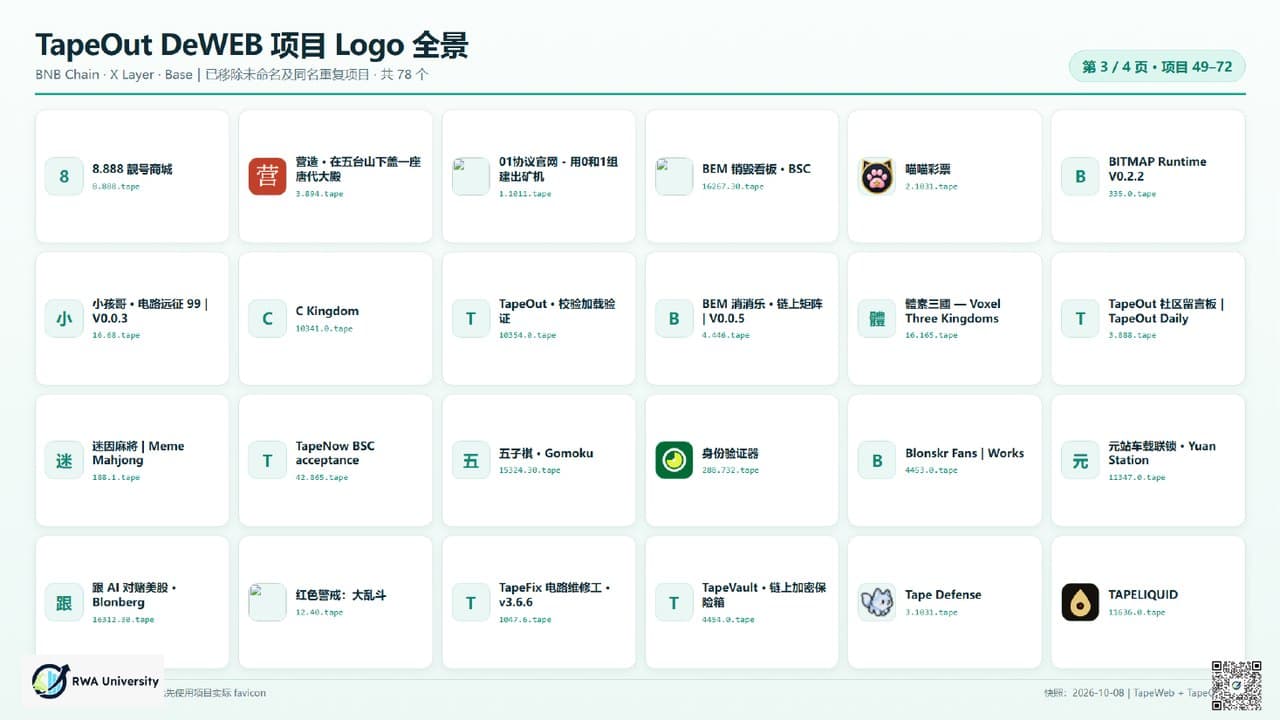The image size is (1280, 720).
Task: Select the 五 icon for Gomoku
Action: coord(471,461)
